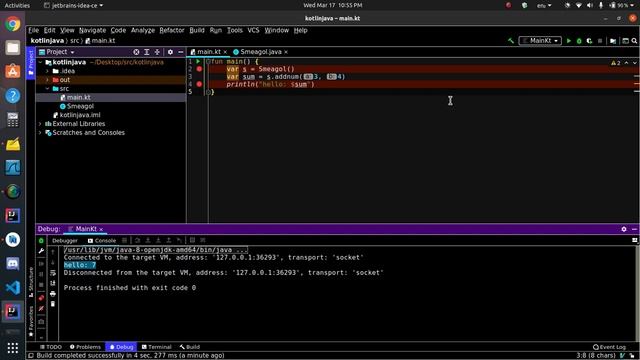Click the Stop square in top toolbar
This screenshot has height=360, width=640.
(x=600, y=41)
